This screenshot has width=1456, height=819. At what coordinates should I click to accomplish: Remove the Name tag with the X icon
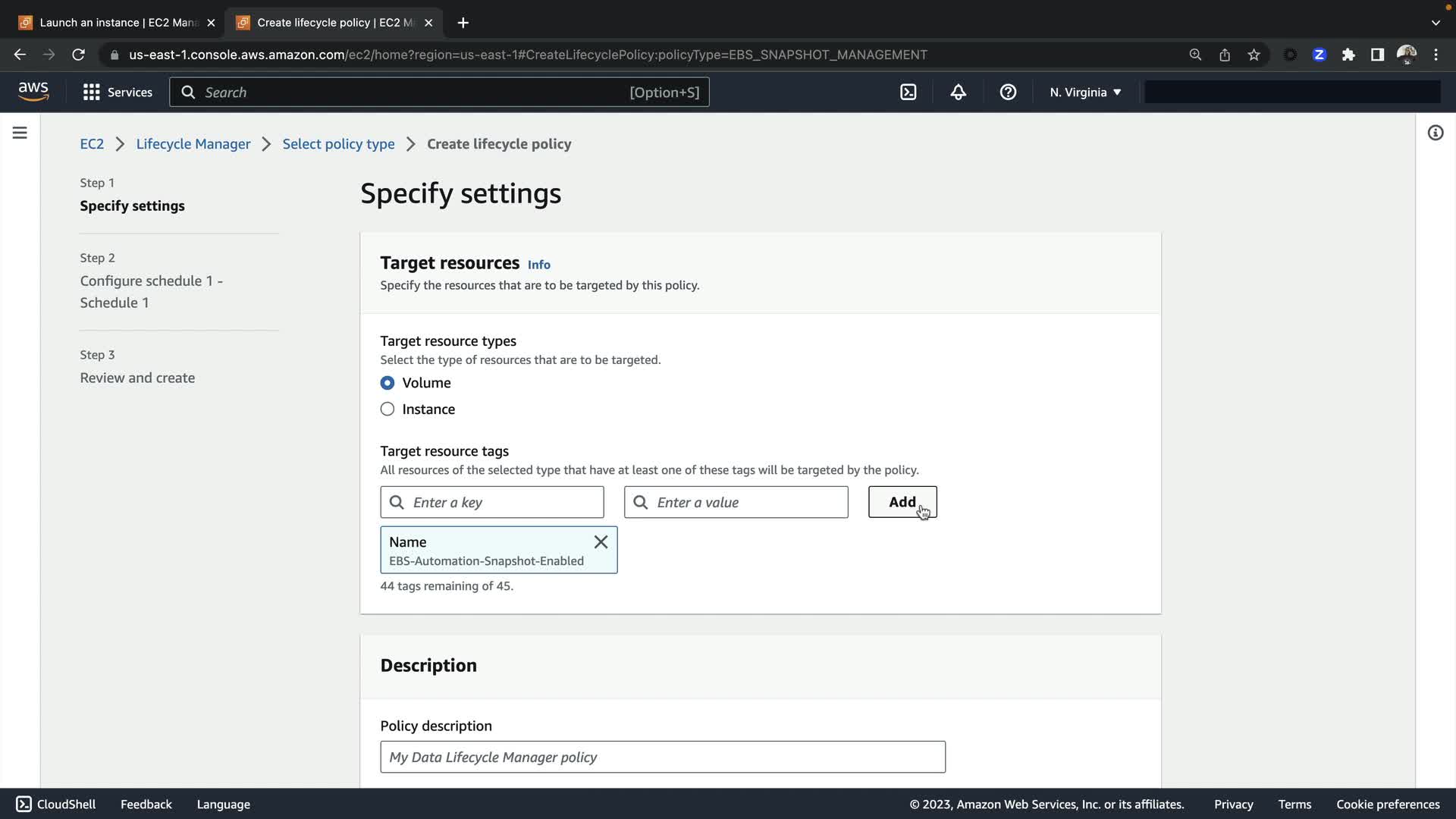click(601, 542)
